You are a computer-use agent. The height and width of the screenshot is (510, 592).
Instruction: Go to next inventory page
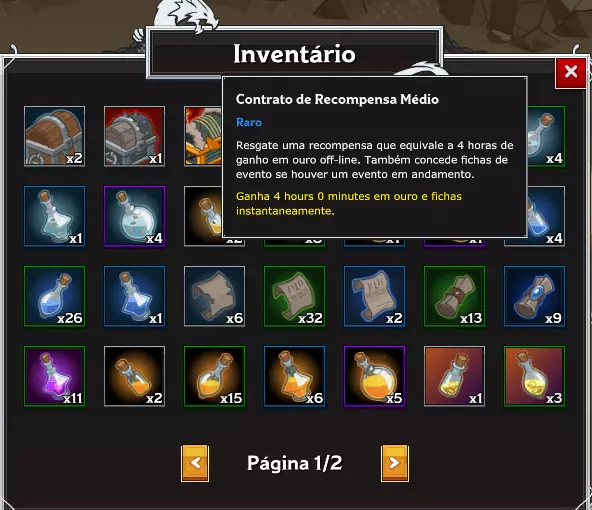(x=395, y=463)
